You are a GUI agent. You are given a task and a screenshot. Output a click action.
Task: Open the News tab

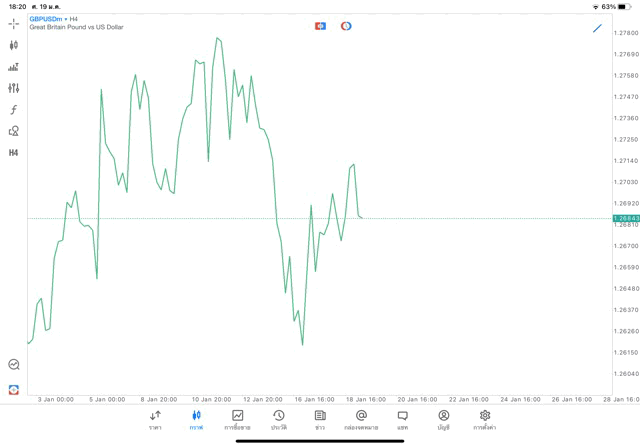point(320,419)
